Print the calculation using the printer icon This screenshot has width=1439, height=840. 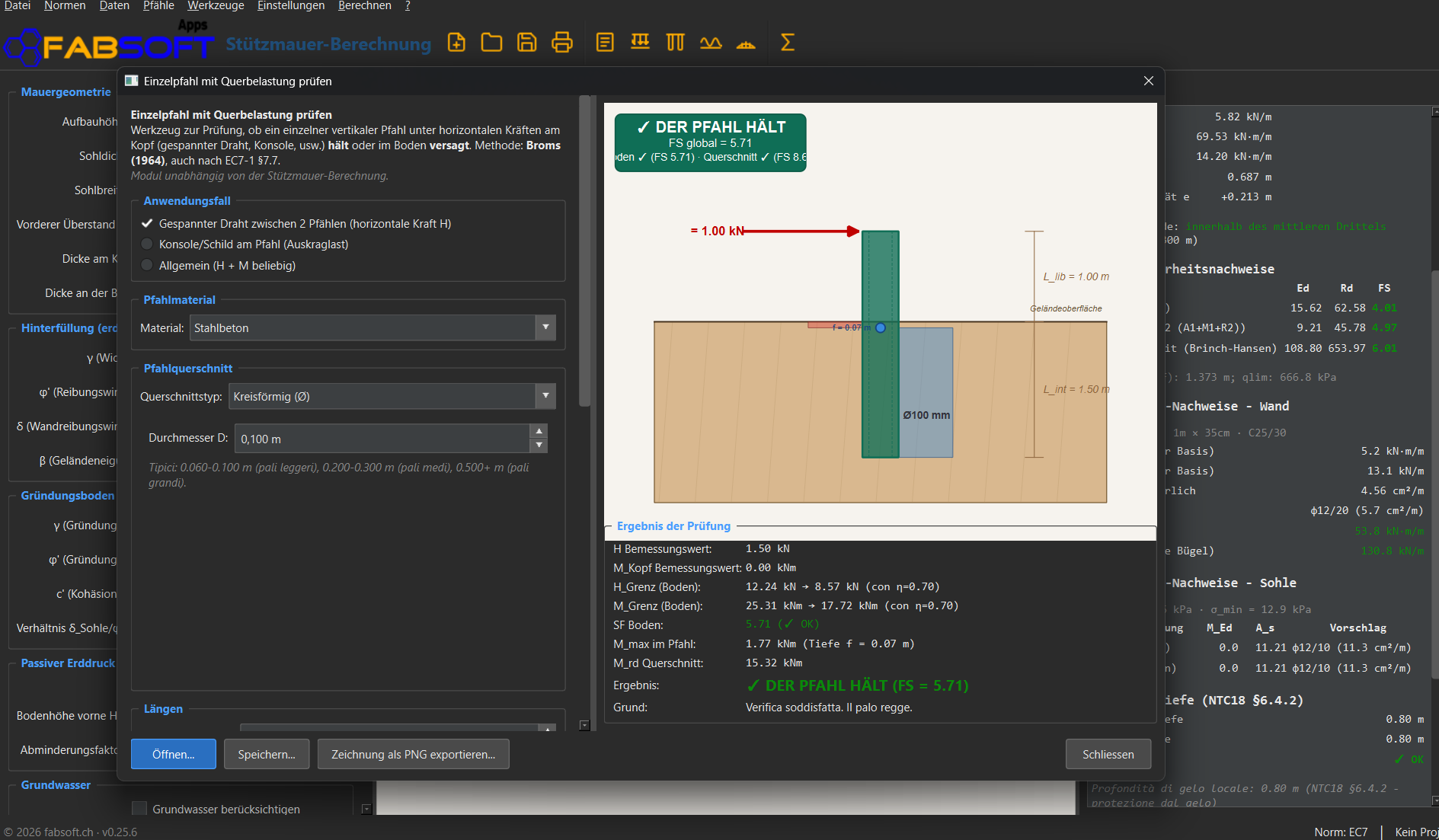coord(562,42)
